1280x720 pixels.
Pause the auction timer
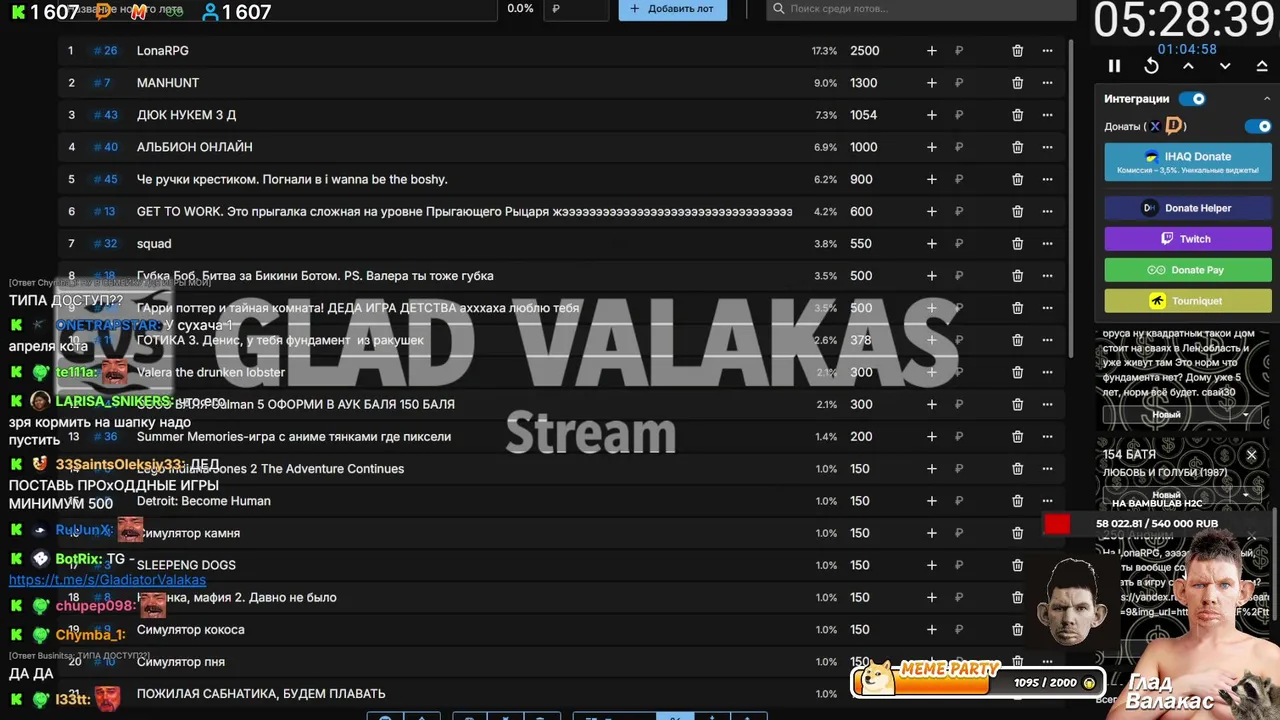pos(1114,66)
